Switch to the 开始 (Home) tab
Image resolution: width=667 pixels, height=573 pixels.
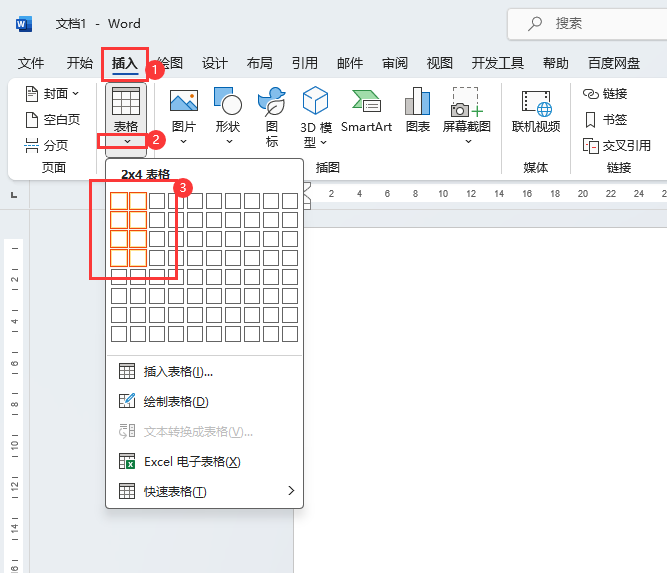[x=80, y=63]
